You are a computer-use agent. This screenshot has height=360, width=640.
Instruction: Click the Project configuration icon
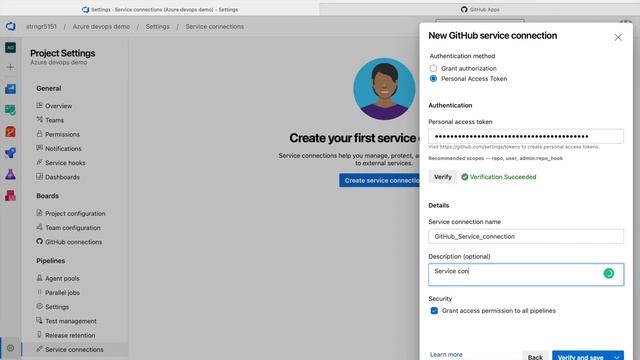tap(40, 213)
